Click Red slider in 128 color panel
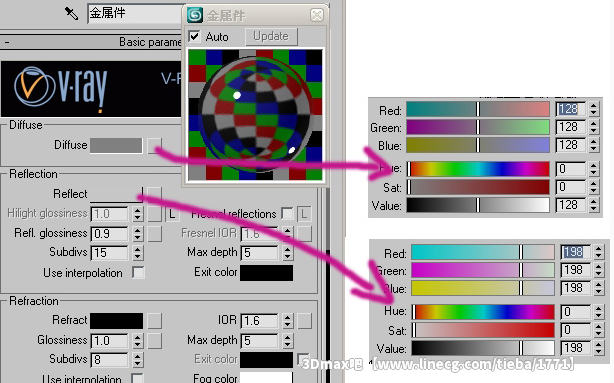 [x=478, y=109]
